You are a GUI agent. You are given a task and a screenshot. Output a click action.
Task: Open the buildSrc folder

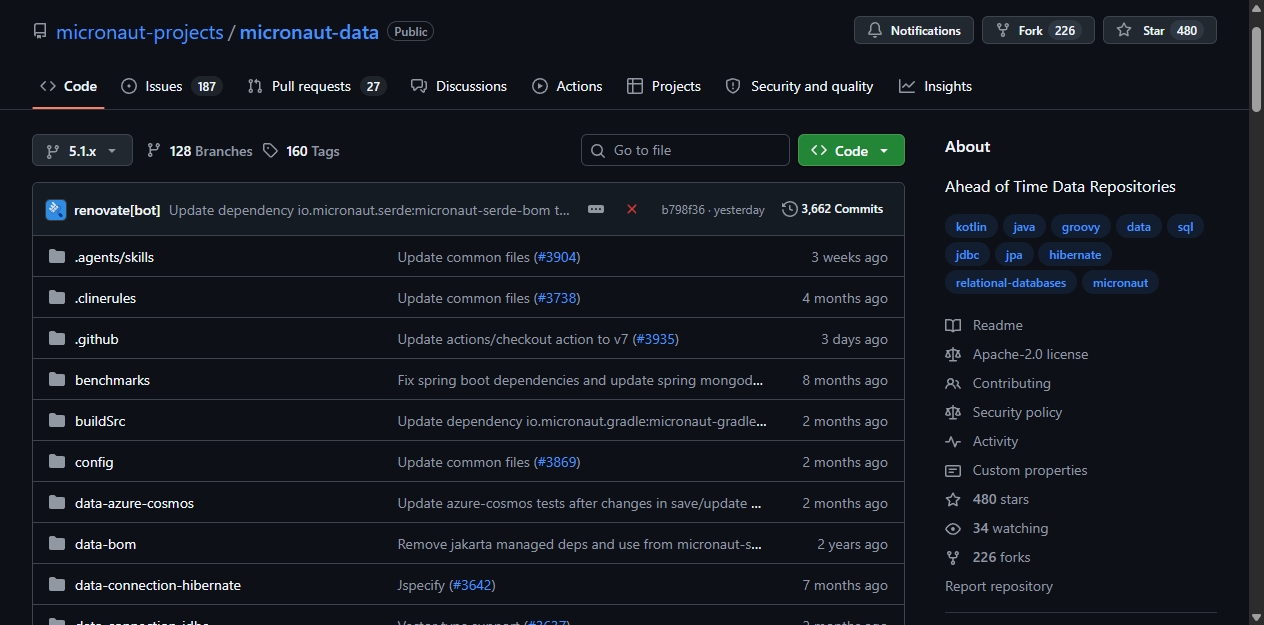[x=100, y=421]
